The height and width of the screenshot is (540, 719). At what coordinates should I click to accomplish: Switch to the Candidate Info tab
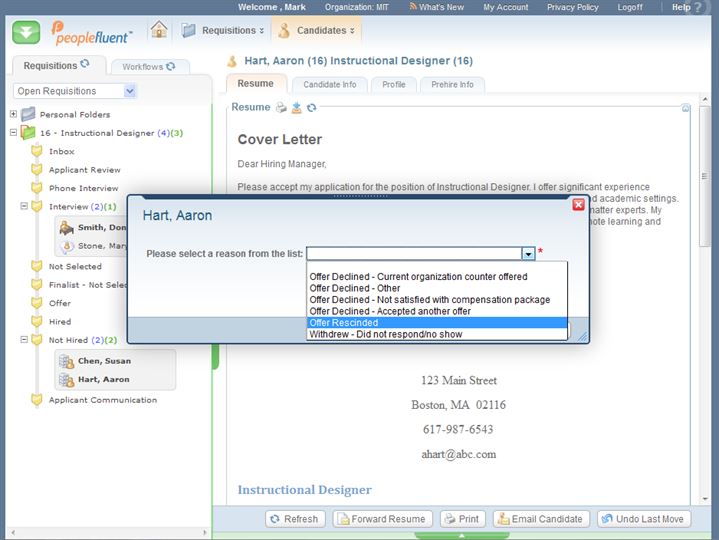pyautogui.click(x=329, y=85)
